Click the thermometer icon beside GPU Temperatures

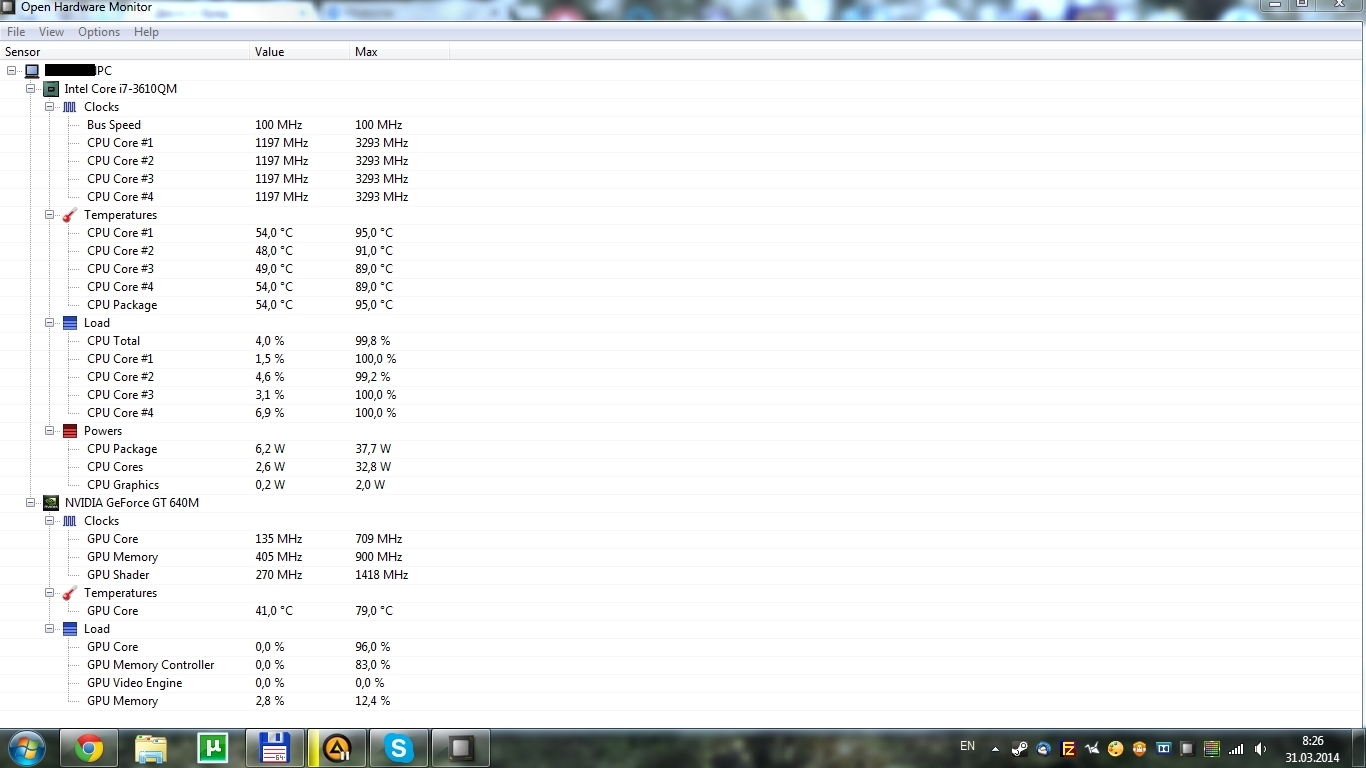tap(70, 593)
